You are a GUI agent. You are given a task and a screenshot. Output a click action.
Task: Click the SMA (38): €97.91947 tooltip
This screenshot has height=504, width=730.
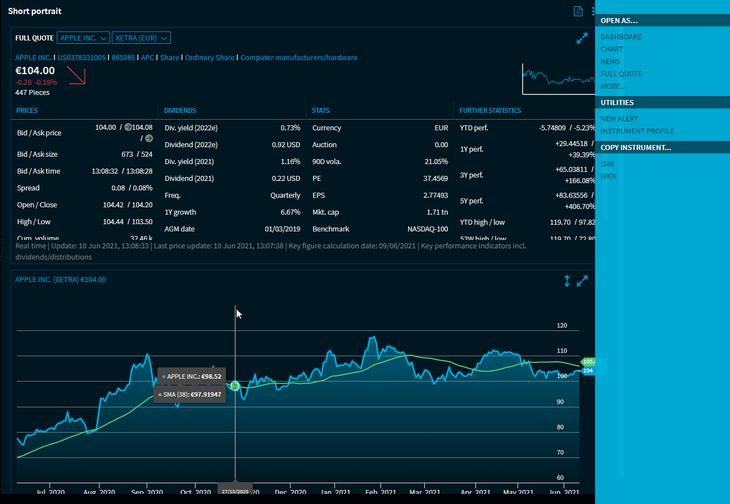[x=190, y=395]
